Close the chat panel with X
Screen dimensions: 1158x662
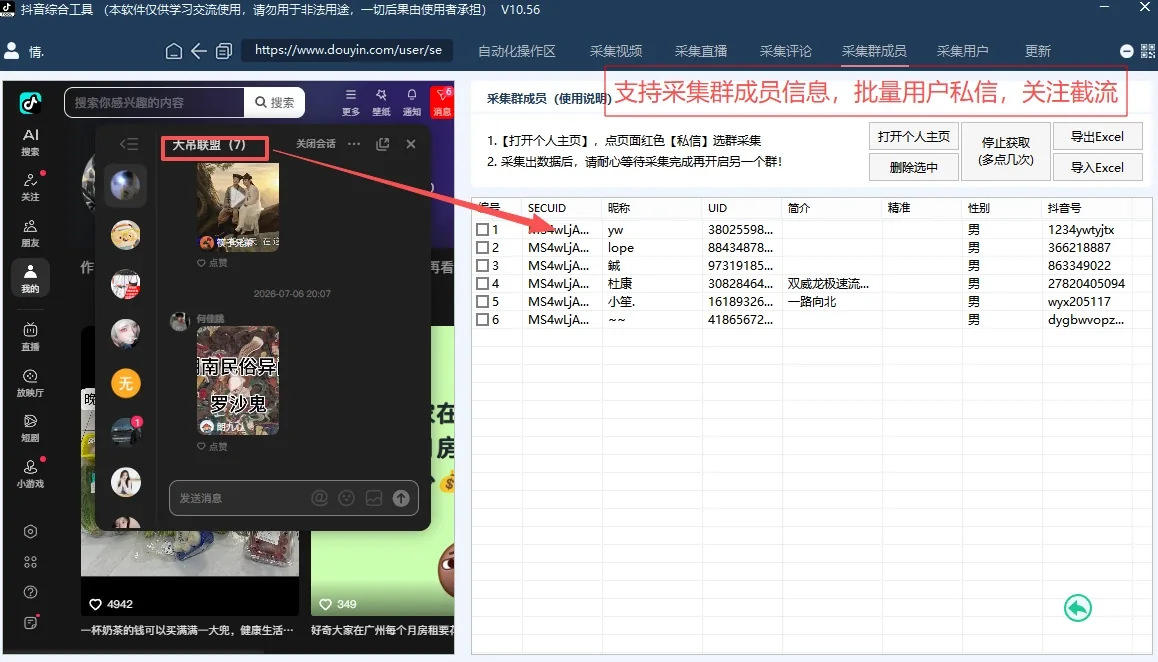[411, 144]
